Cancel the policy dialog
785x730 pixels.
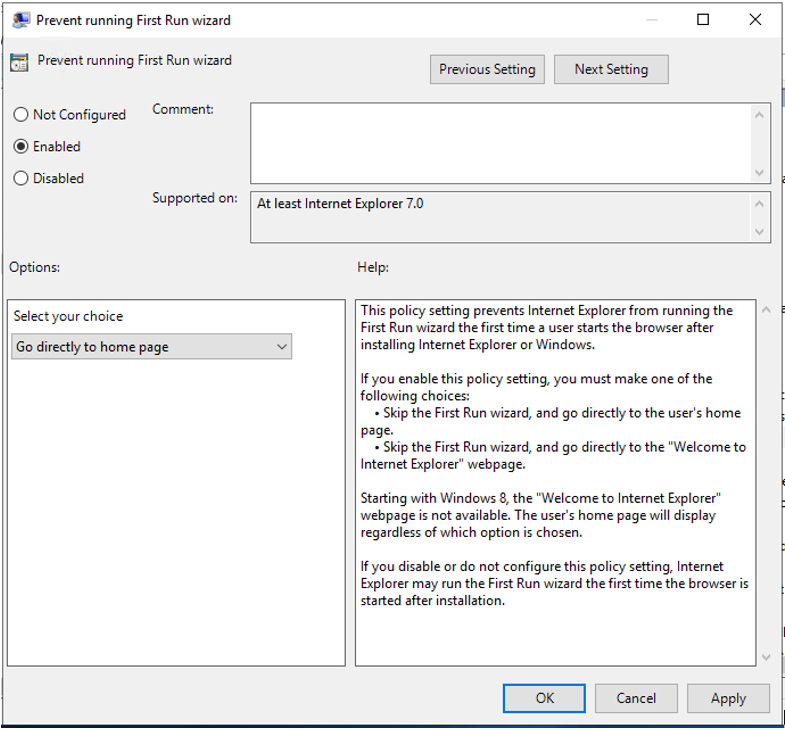(636, 698)
